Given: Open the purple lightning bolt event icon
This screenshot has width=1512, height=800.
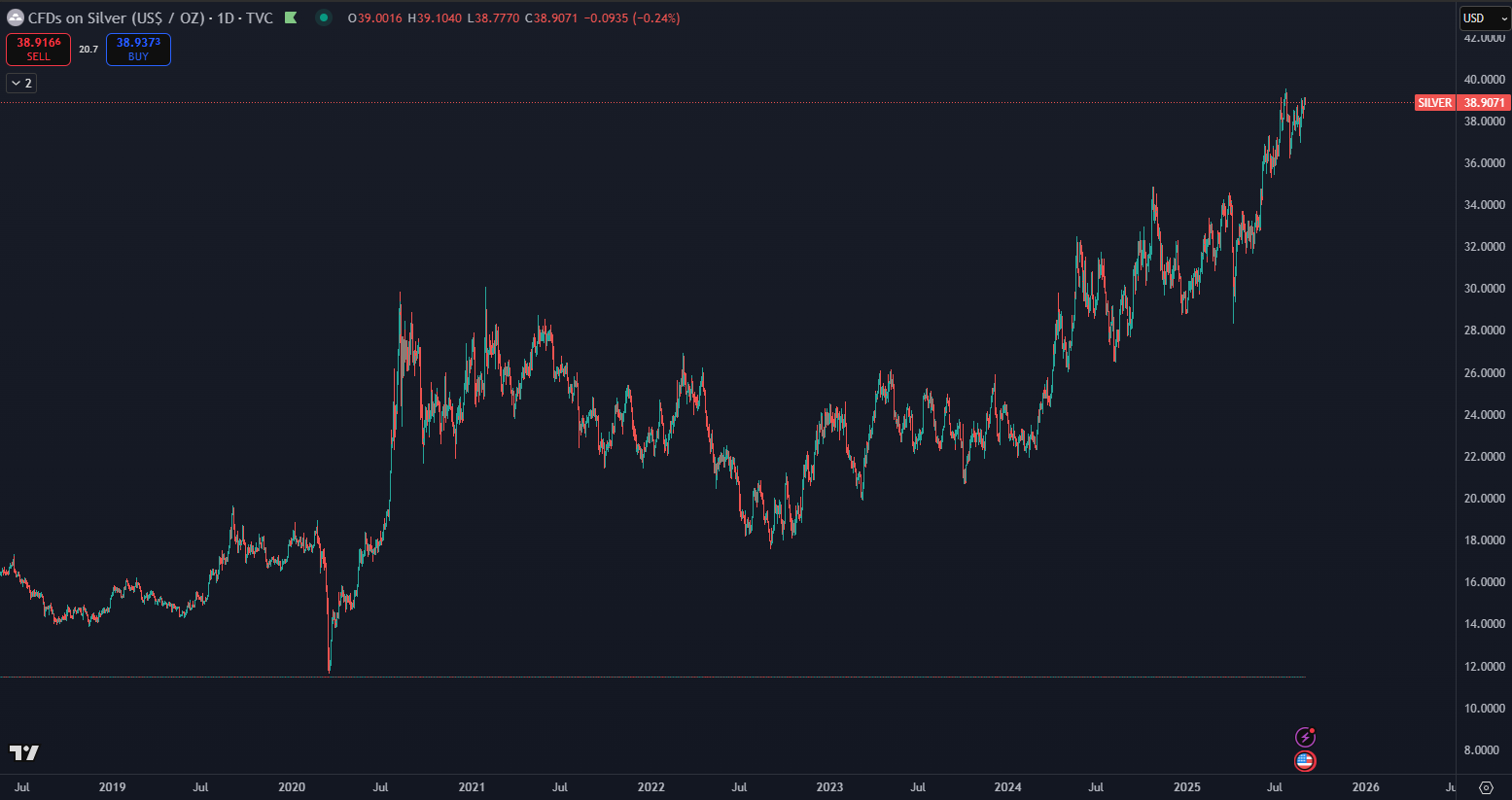Looking at the screenshot, I should (1305, 737).
